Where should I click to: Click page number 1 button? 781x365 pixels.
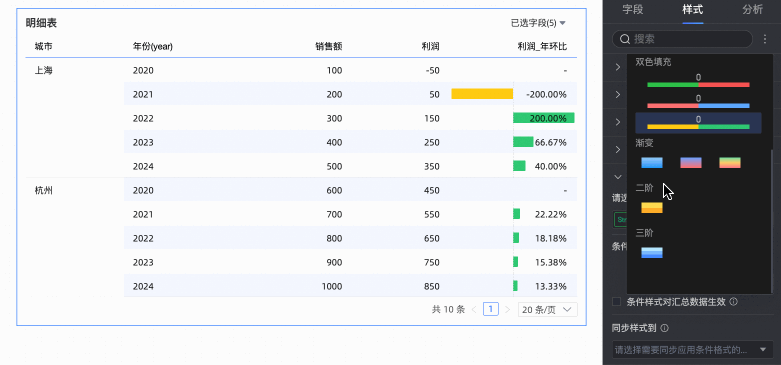tap(491, 310)
